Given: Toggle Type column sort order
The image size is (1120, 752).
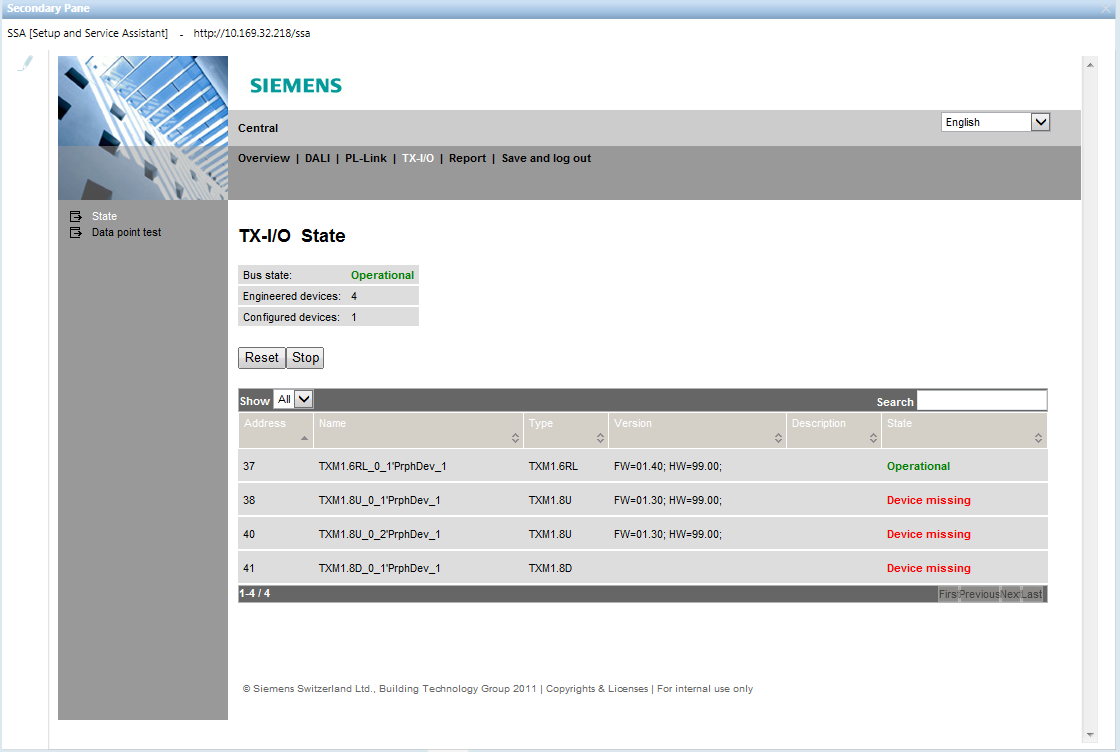Looking at the screenshot, I should tap(601, 440).
